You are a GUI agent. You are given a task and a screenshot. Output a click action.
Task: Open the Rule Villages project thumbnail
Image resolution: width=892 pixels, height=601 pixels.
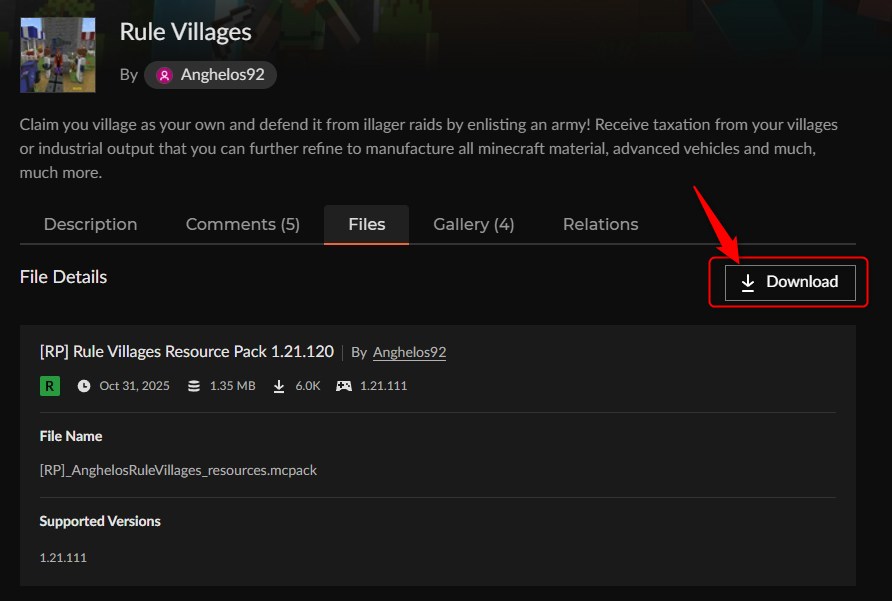click(57, 55)
